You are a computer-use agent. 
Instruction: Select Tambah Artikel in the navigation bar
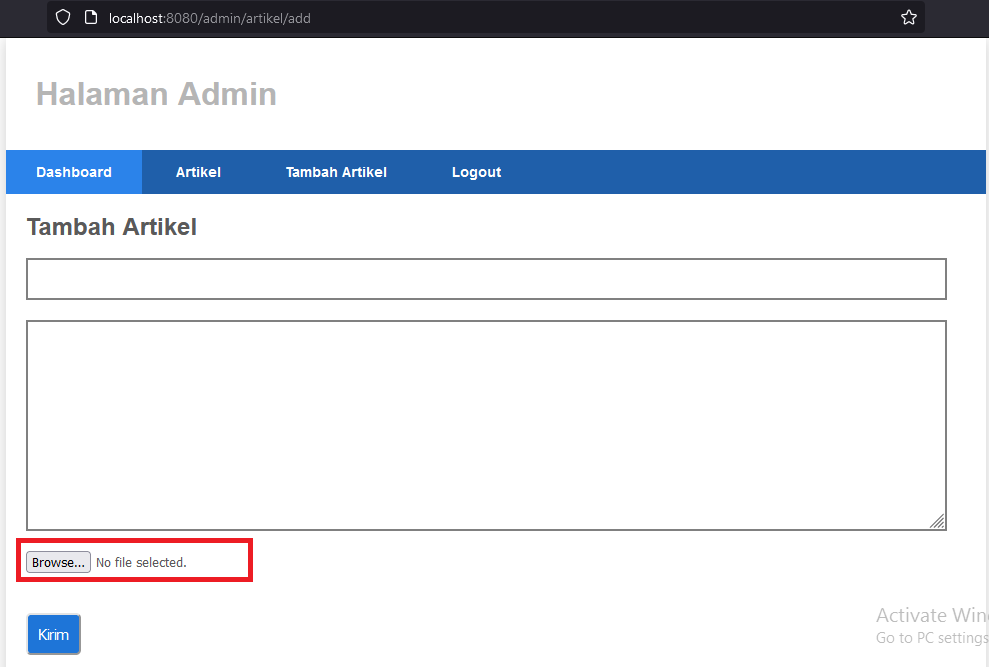click(x=336, y=172)
